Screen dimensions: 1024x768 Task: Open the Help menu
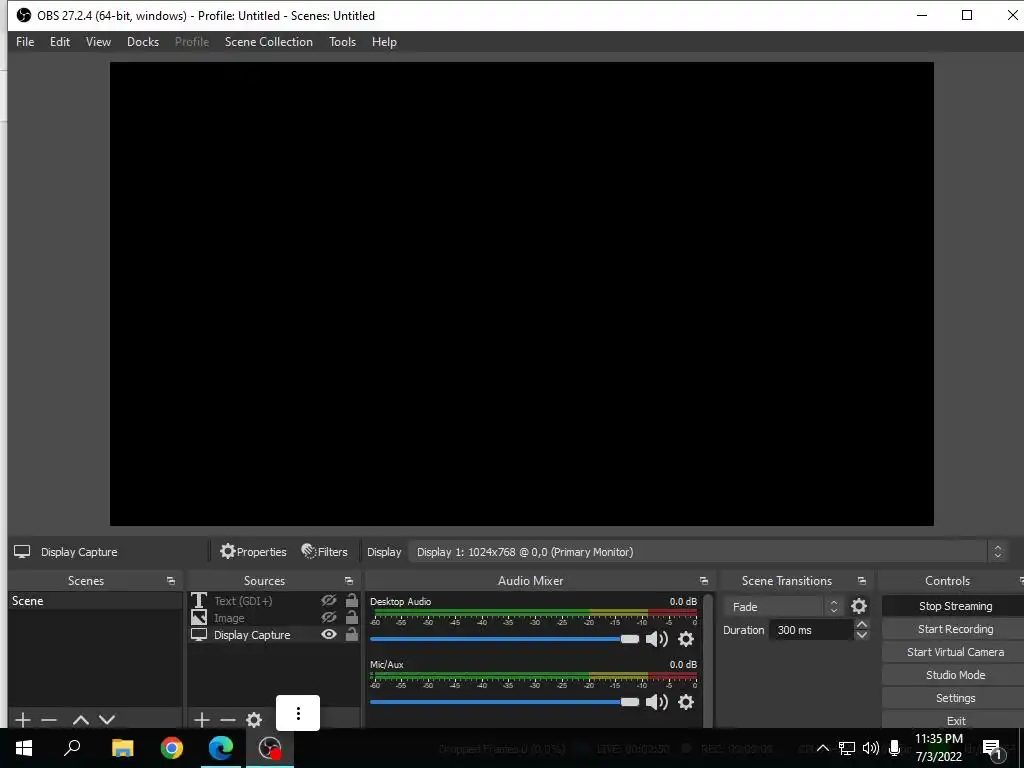point(384,42)
